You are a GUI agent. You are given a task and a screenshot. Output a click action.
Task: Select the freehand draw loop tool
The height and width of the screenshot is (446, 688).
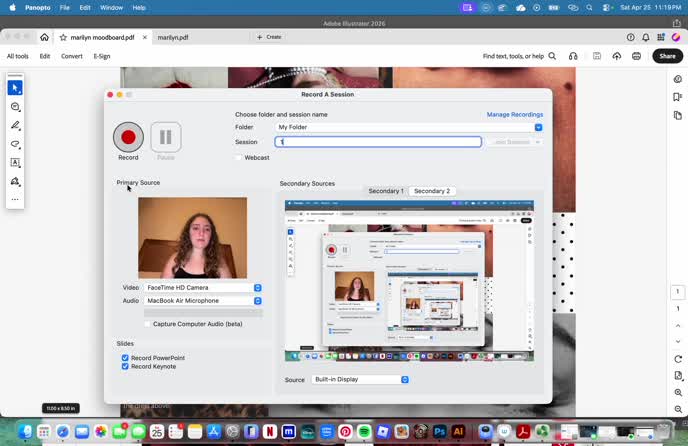[15, 144]
